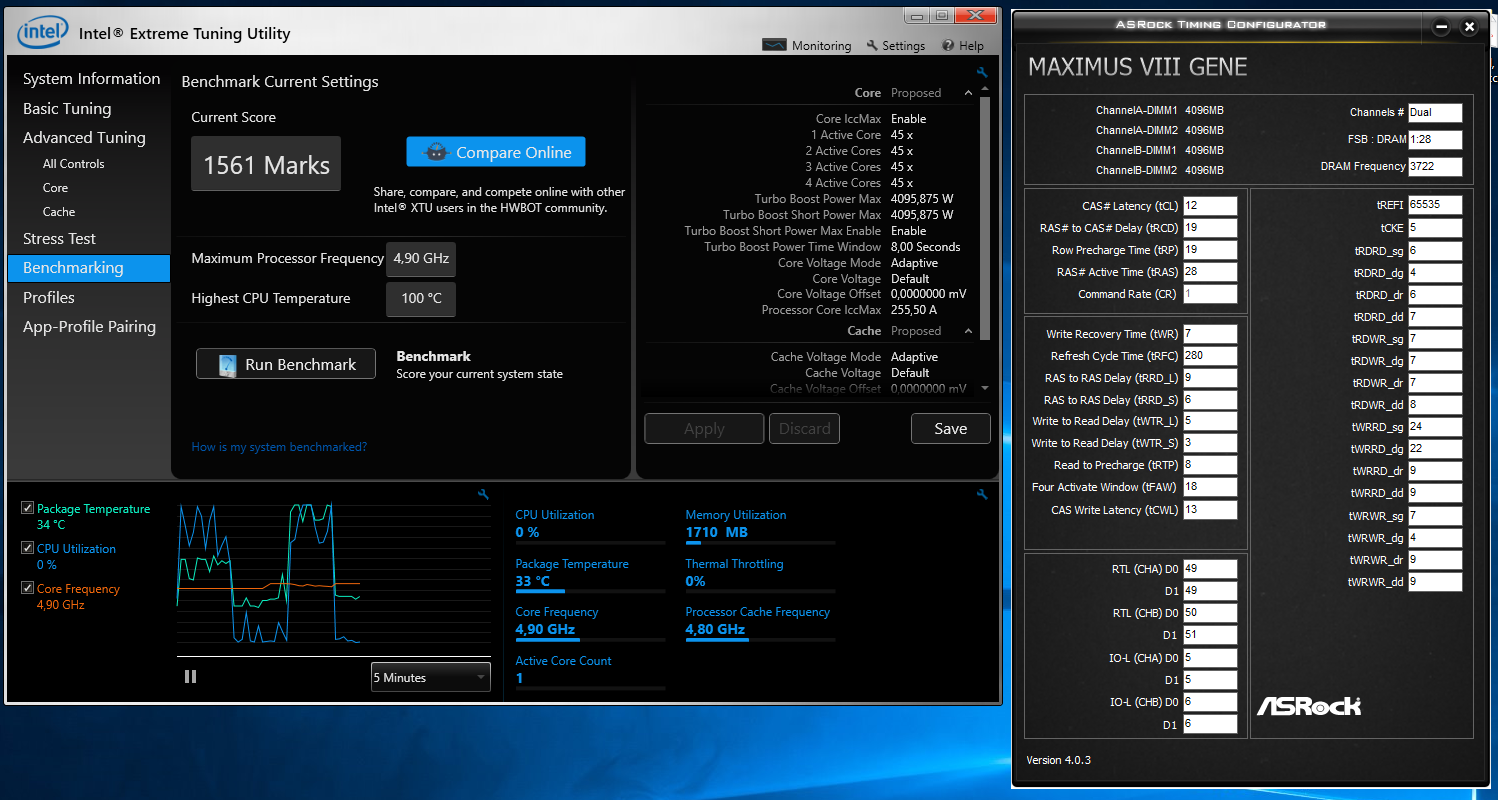Open Help question mark icon

point(948,45)
